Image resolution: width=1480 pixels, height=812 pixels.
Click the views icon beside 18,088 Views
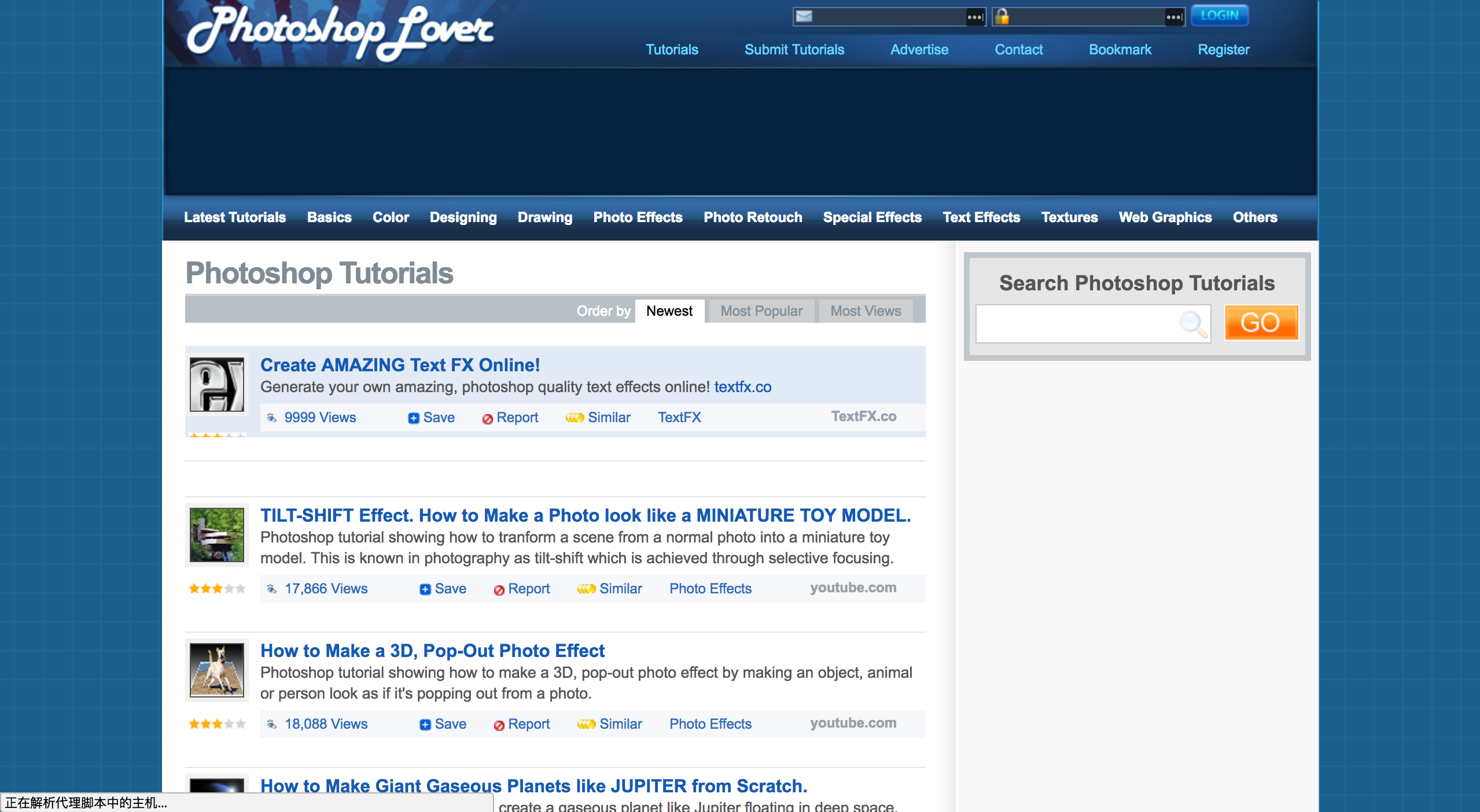tap(271, 724)
